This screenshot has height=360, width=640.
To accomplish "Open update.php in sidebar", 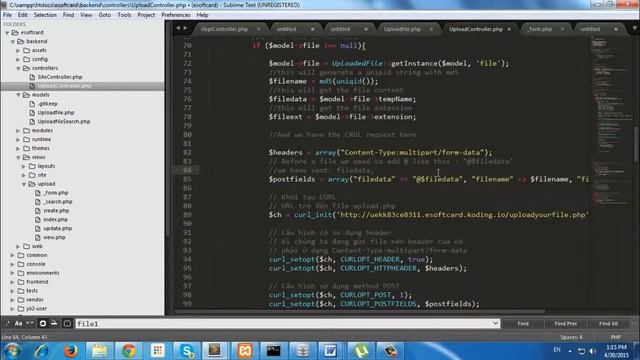I will (57, 229).
